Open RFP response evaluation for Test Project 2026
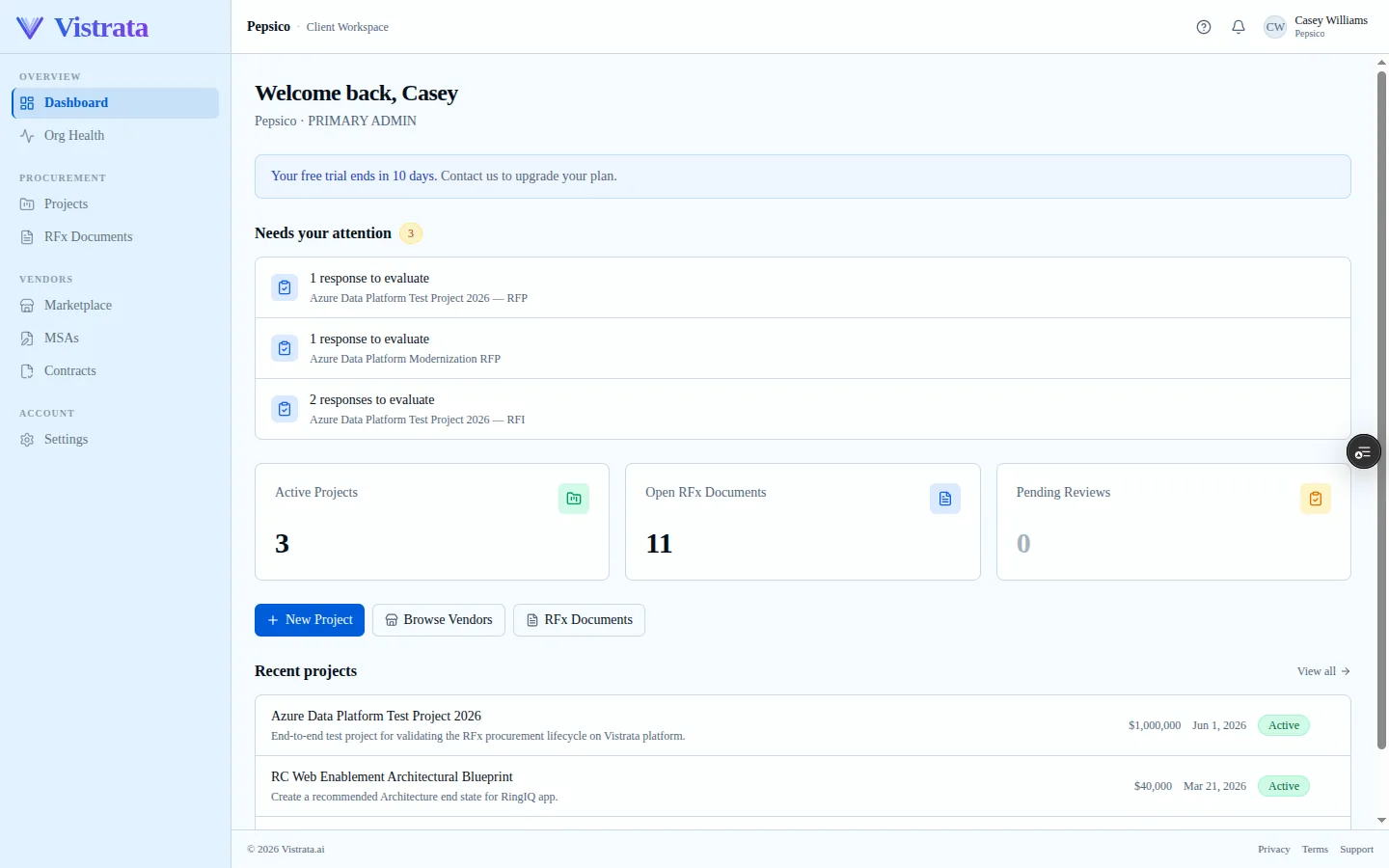 (x=803, y=287)
